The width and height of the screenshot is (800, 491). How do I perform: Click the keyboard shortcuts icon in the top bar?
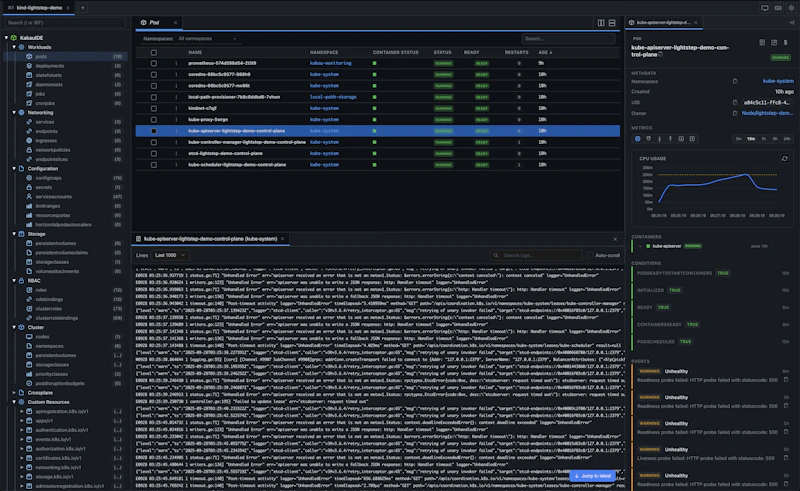778,8
